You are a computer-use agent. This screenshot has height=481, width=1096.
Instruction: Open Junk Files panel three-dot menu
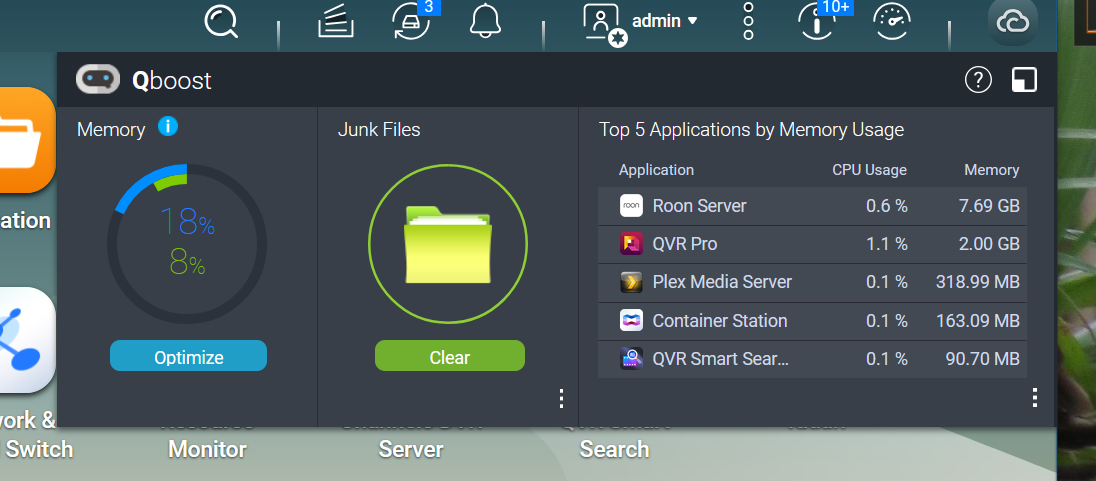coord(561,399)
